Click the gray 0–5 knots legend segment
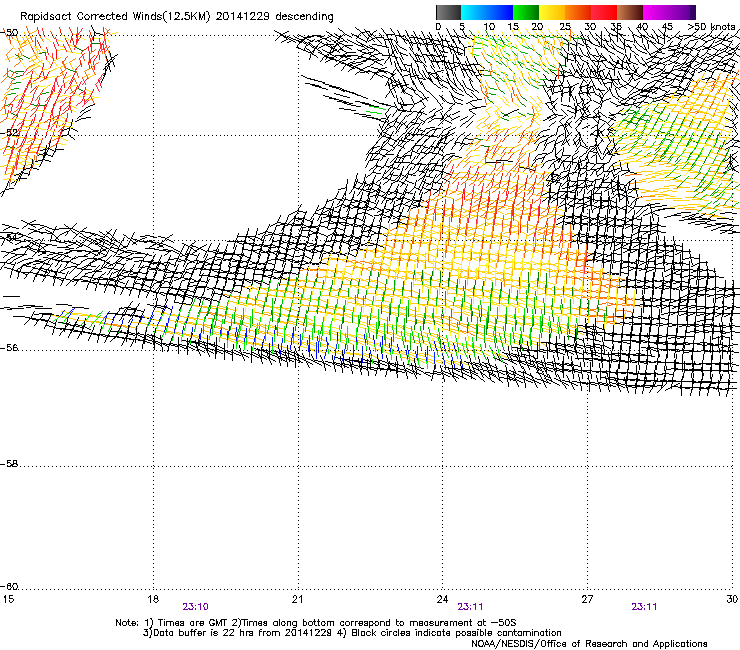740x650 pixels. [448, 12]
